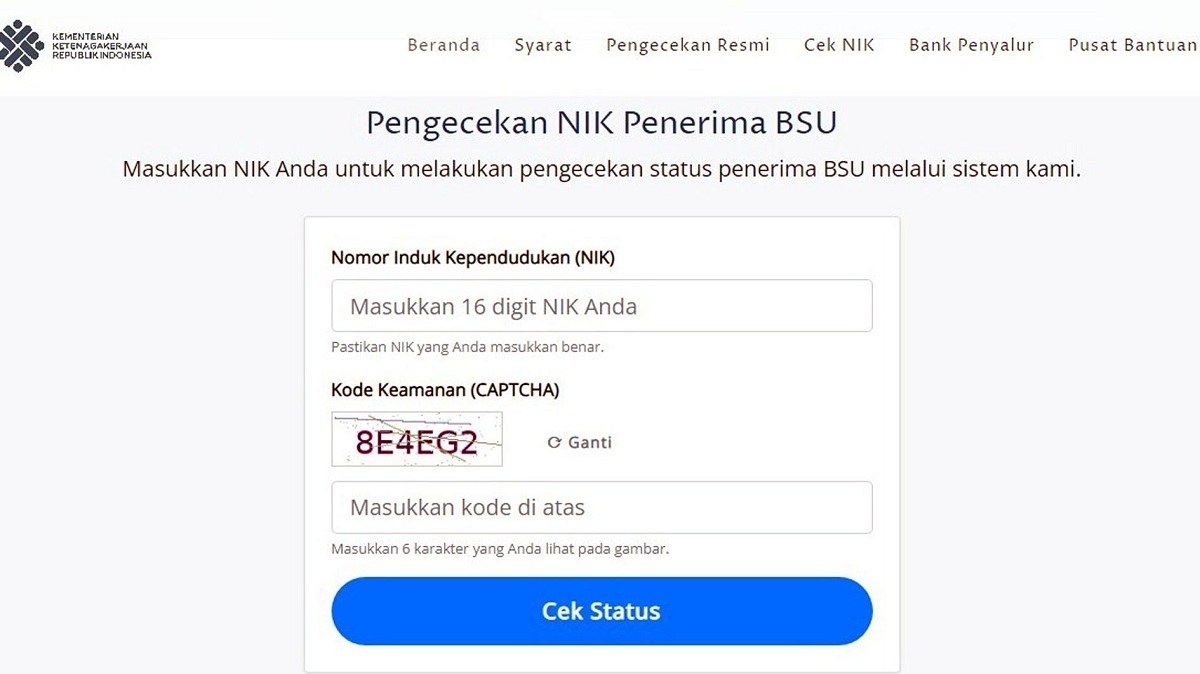Viewport: 1200px width, 674px height.
Task: Click the "Masukkan 6 karakter" helper text
Action: tap(500, 549)
